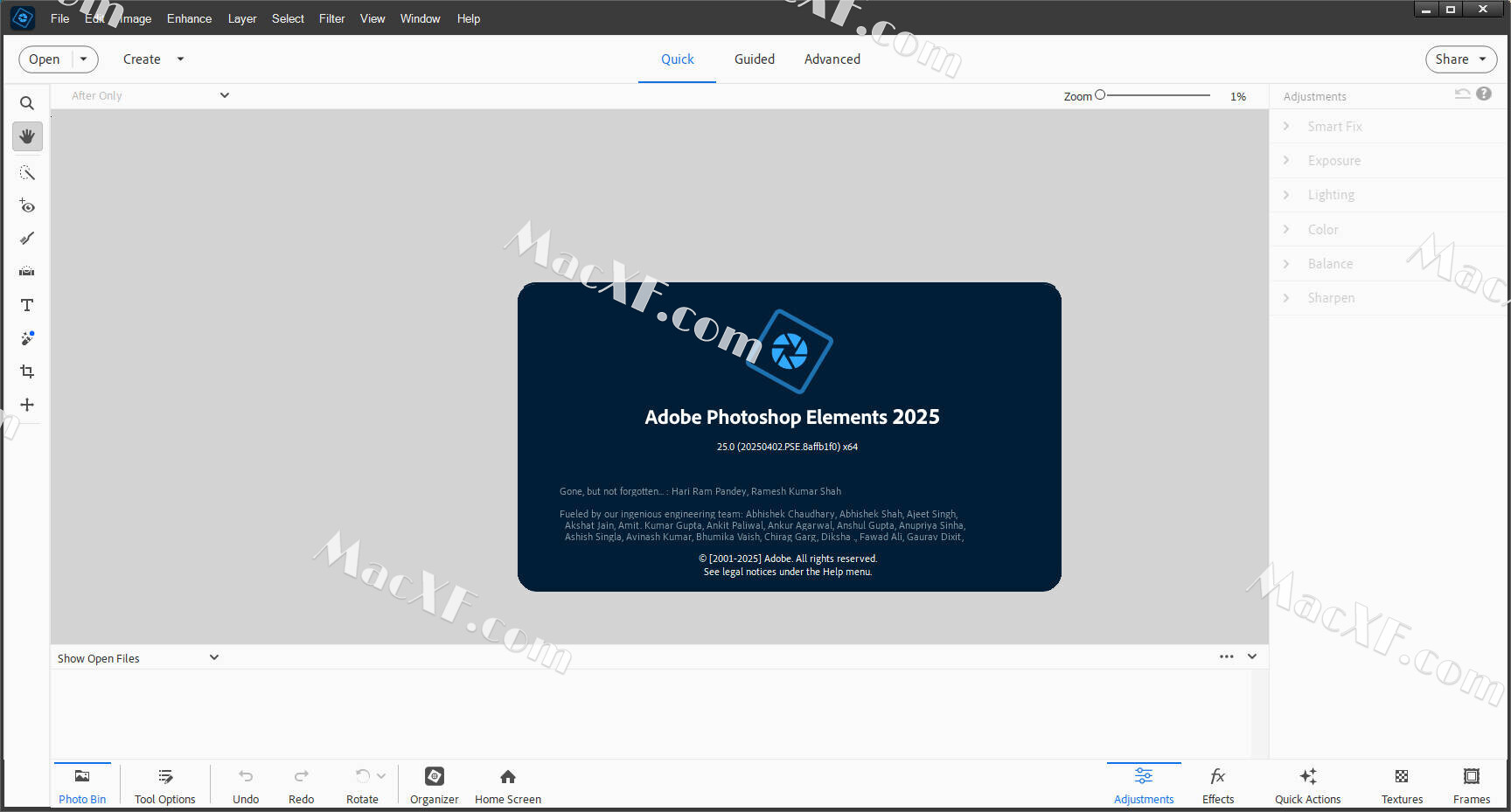The image size is (1511, 812).
Task: Go to the Home Screen
Action: (x=508, y=786)
